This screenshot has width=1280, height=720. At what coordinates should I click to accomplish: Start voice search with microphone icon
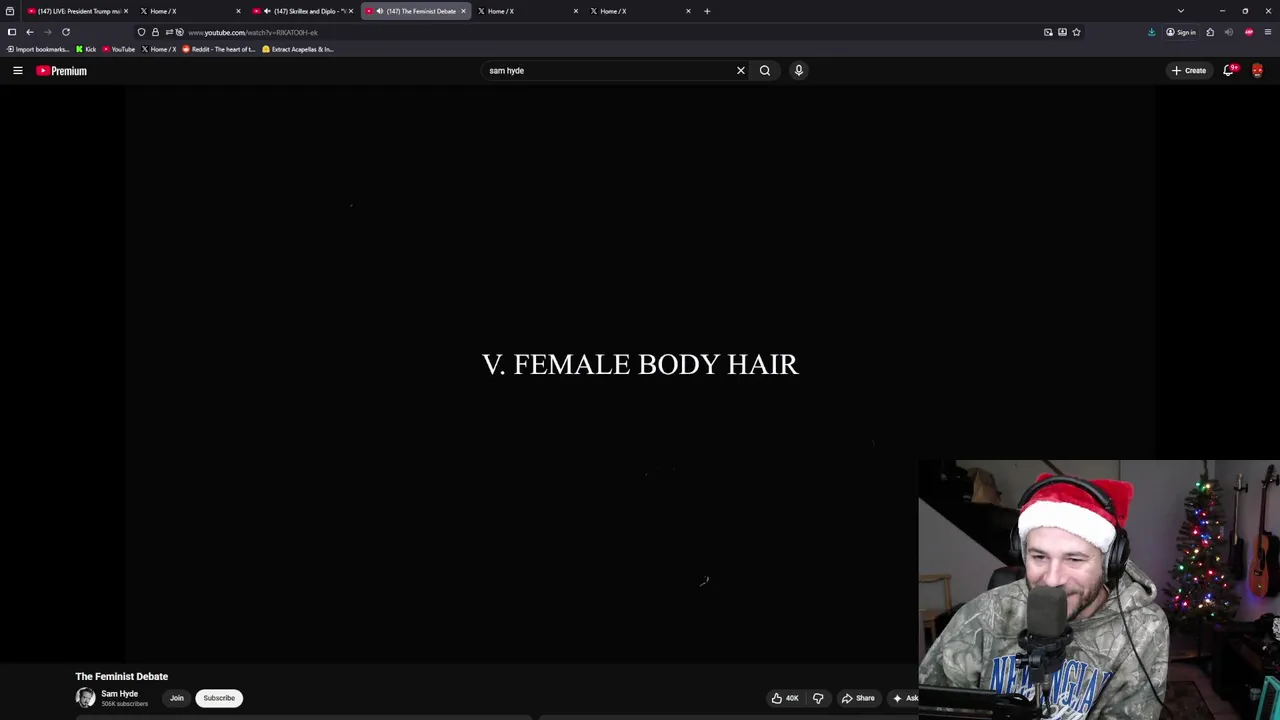point(799,71)
